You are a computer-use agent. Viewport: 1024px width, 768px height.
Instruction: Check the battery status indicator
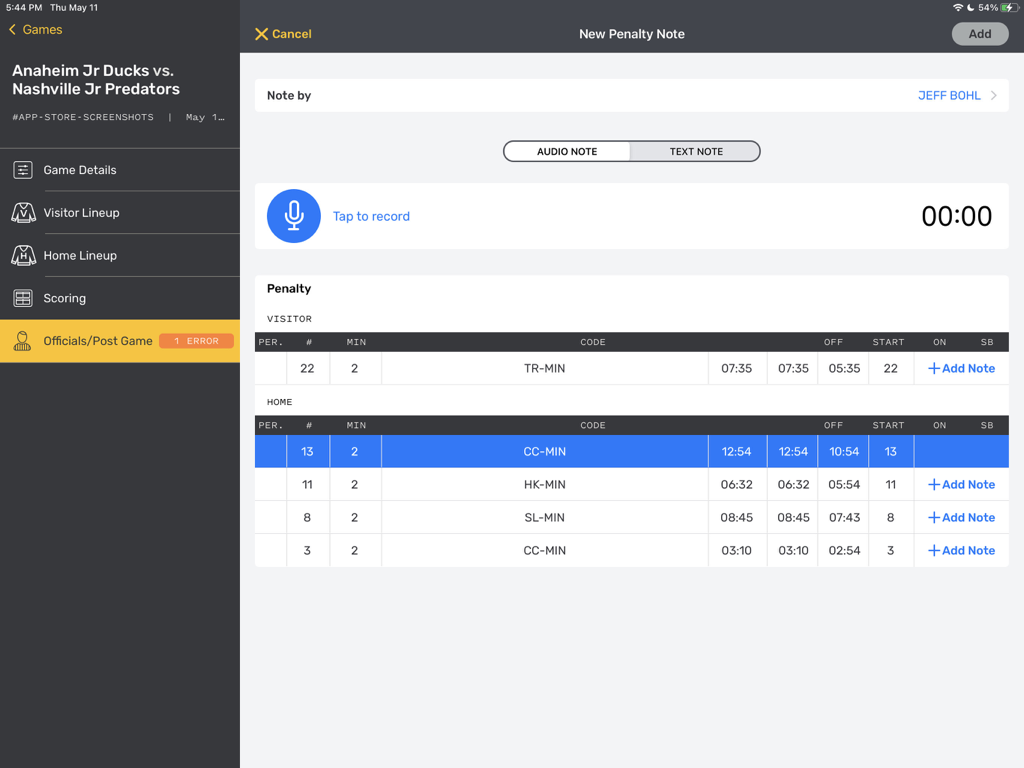click(1007, 8)
